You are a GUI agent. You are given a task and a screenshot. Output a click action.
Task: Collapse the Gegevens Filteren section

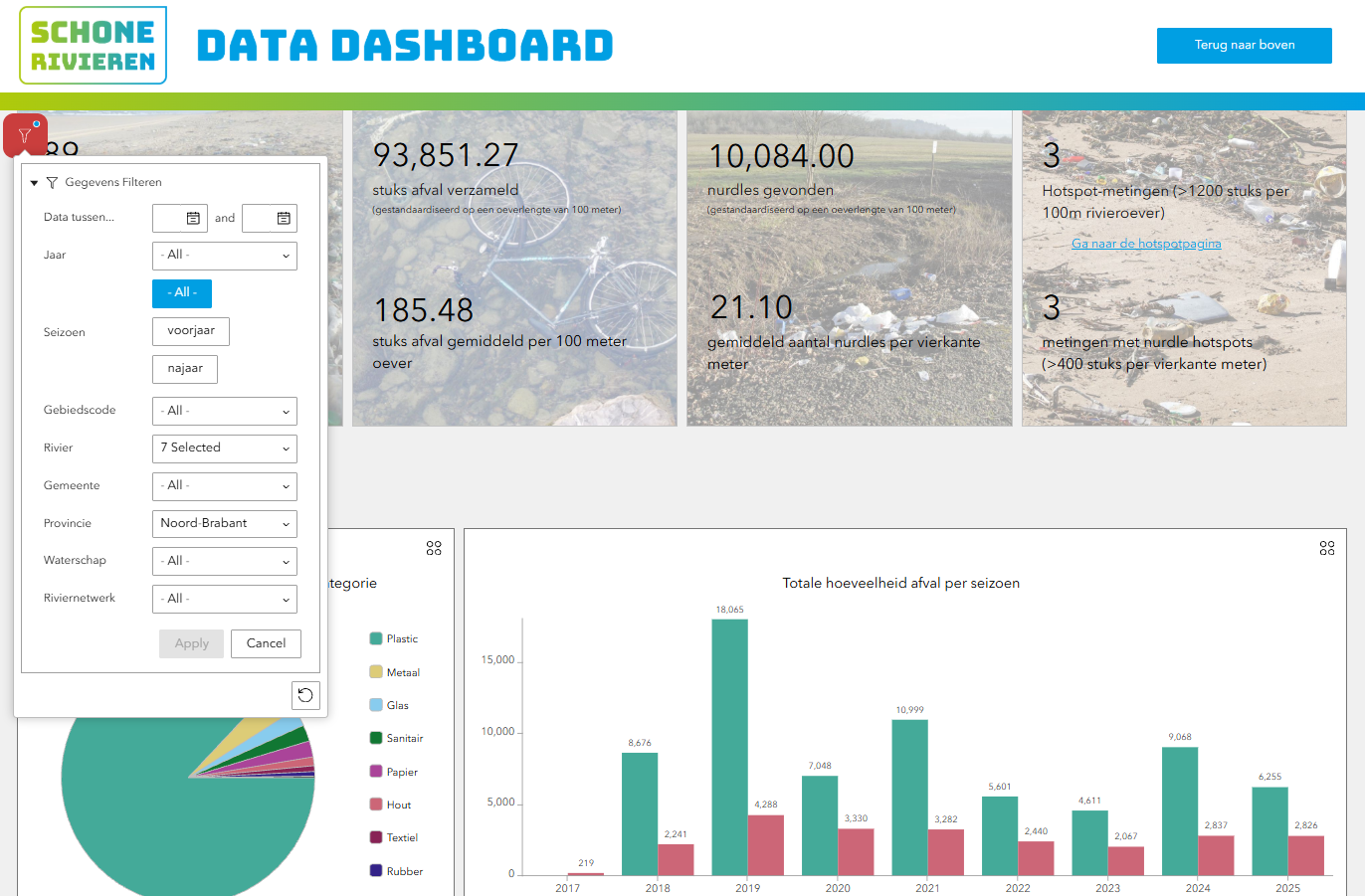point(34,183)
